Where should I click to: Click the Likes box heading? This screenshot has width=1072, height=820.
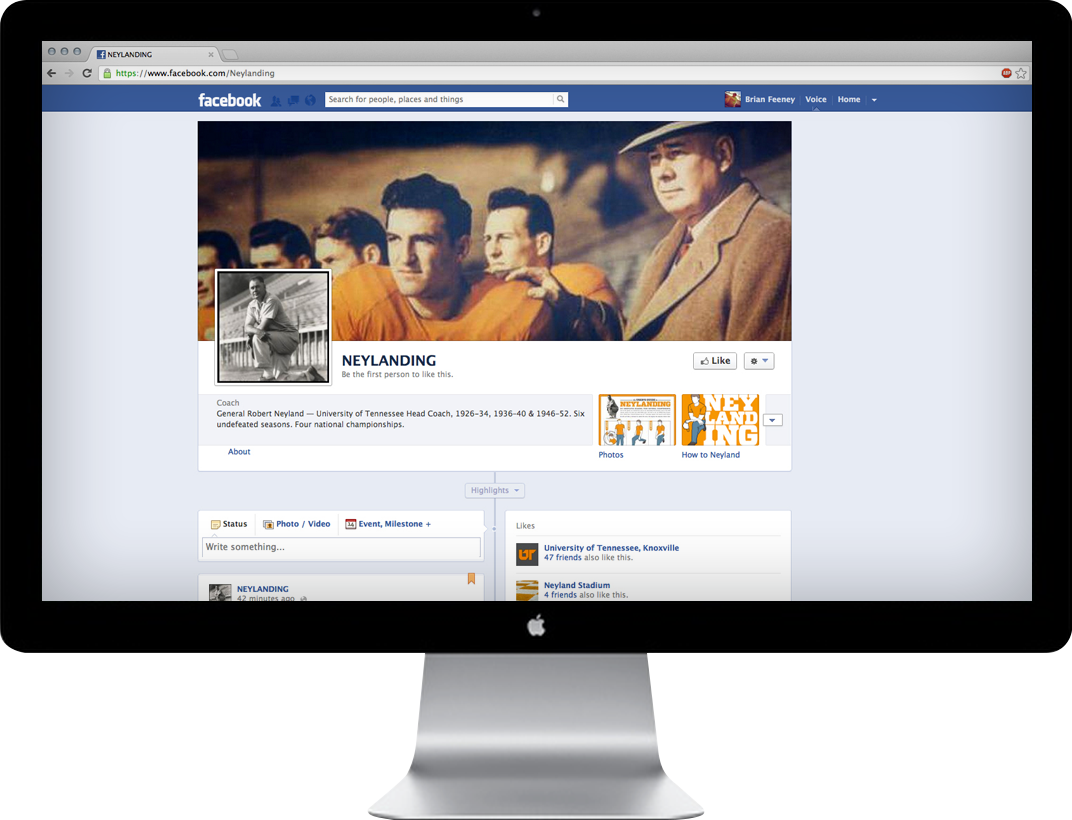point(525,526)
